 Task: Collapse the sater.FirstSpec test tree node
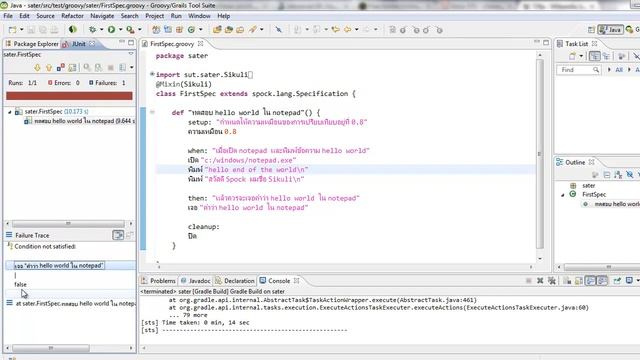click(x=10, y=111)
